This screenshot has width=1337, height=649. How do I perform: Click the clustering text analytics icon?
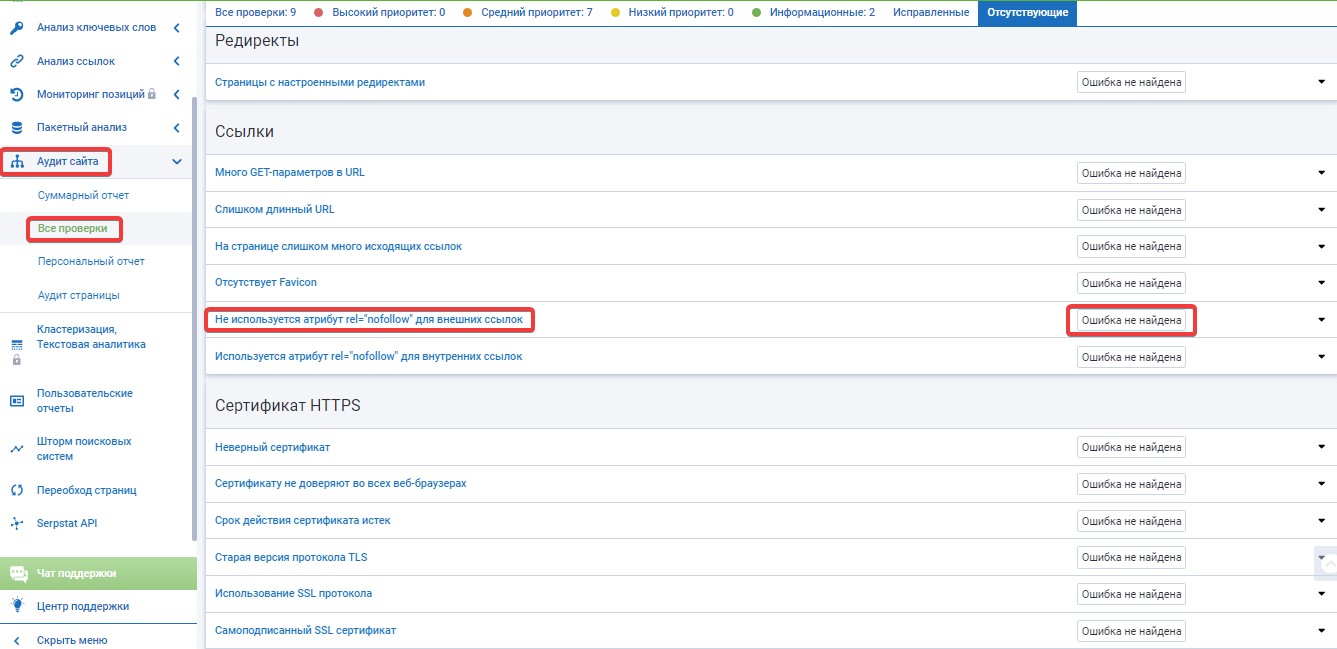coord(16,344)
